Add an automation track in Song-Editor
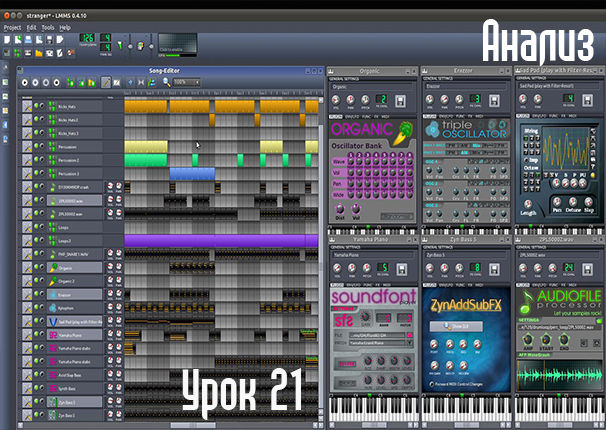 [92, 82]
